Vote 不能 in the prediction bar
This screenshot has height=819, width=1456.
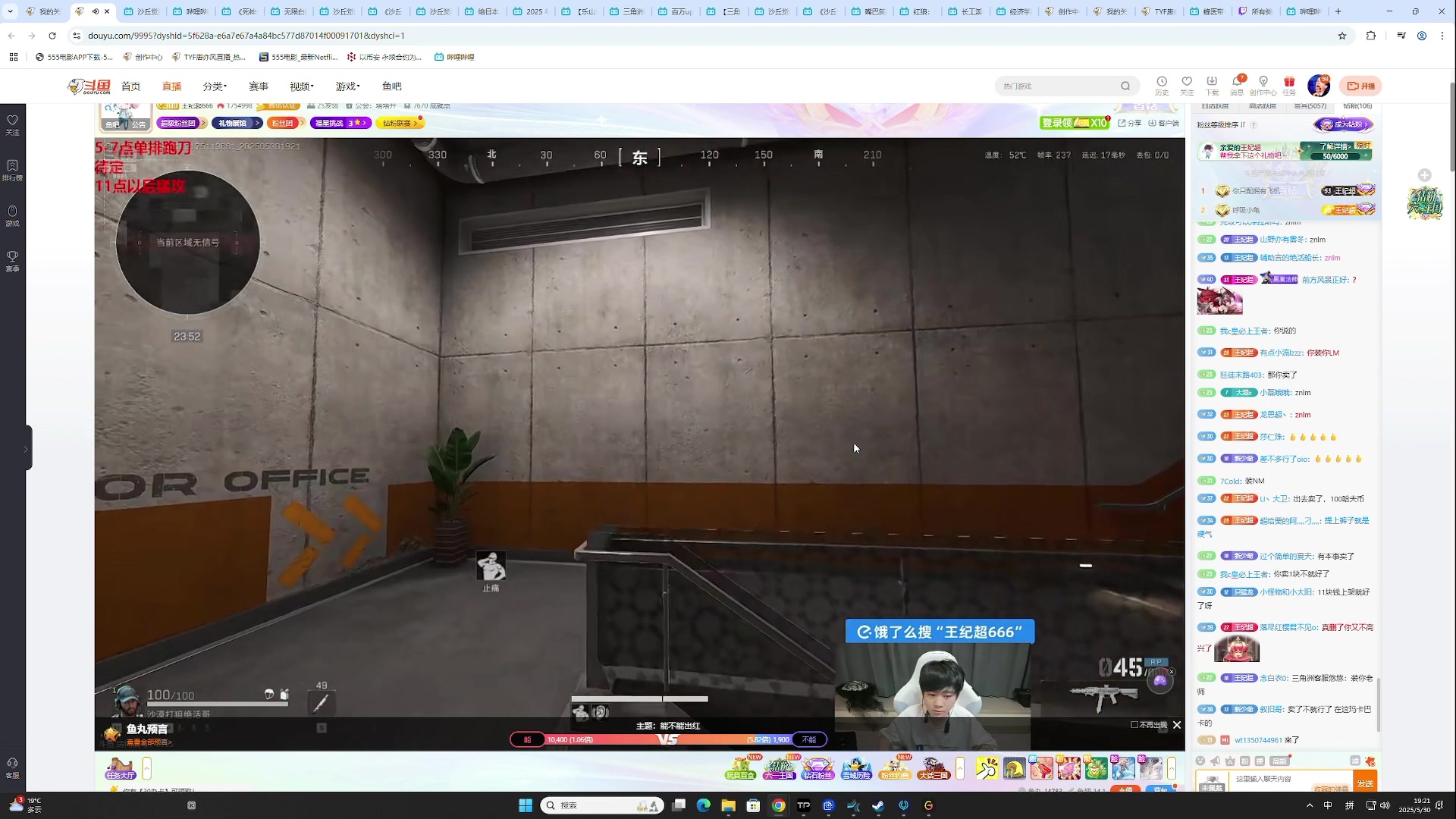[x=809, y=739]
